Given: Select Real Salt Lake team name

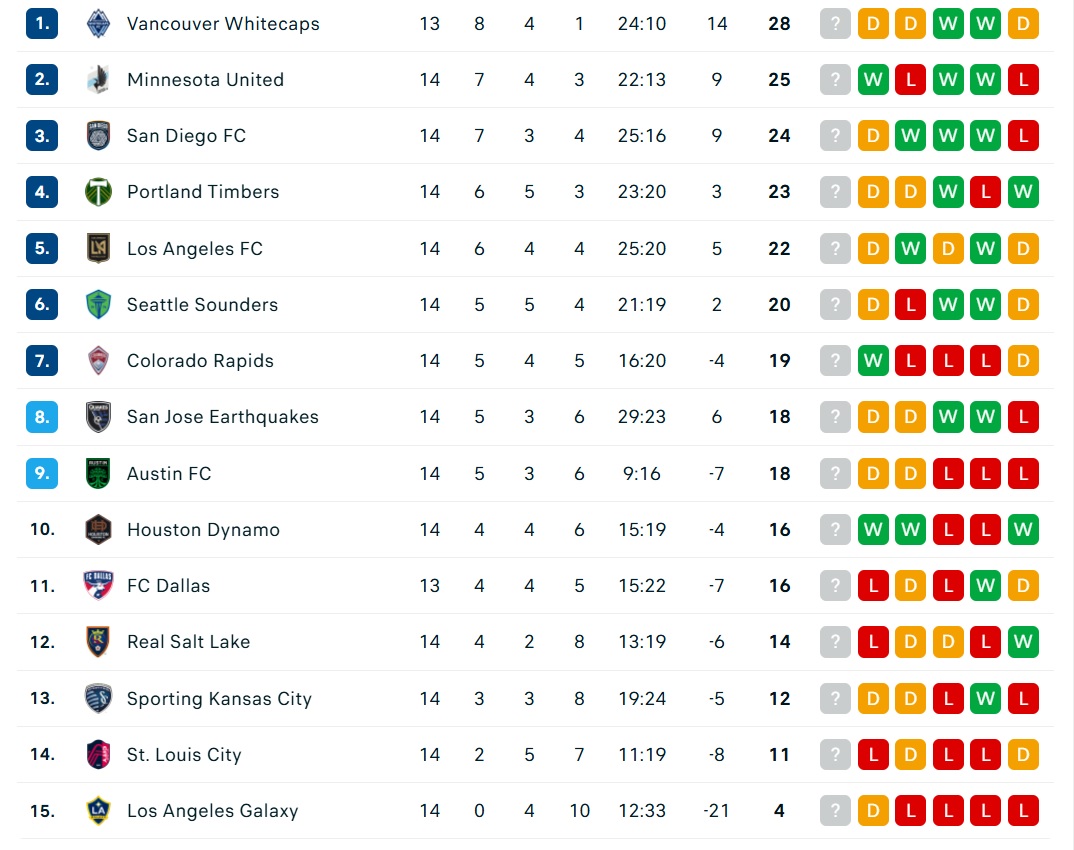Looking at the screenshot, I should click(188, 642).
